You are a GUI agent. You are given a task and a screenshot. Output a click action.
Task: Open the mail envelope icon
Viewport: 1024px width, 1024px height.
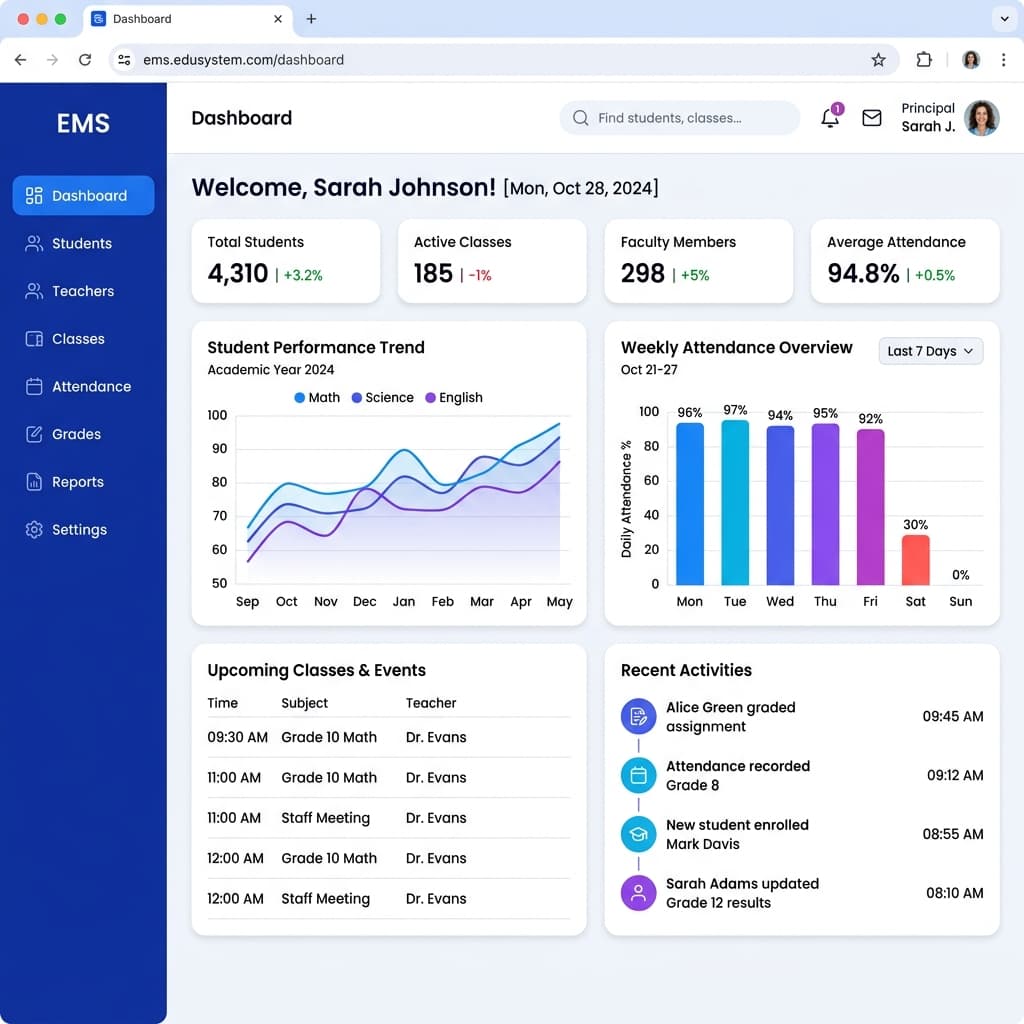[x=871, y=118]
